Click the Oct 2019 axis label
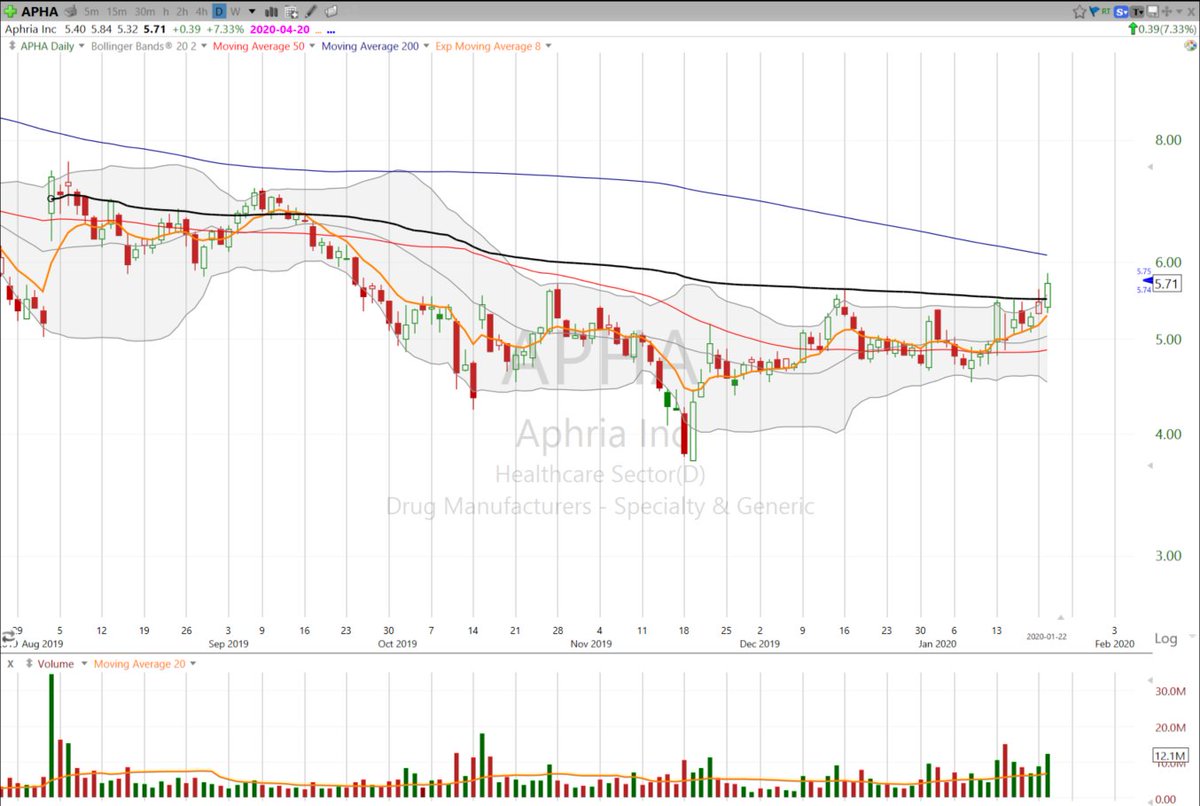1200x806 pixels. (x=396, y=644)
